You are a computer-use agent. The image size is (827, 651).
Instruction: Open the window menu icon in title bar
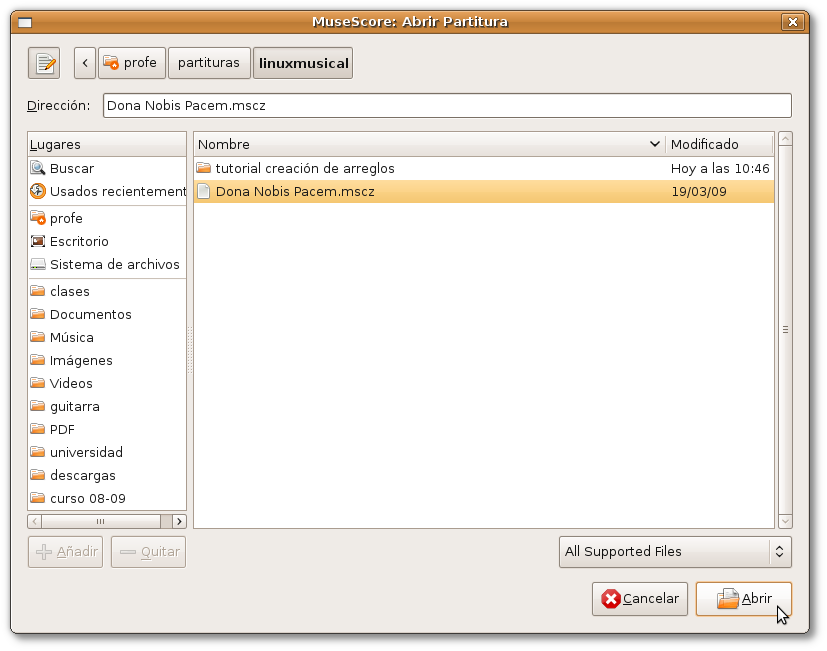click(x=25, y=23)
